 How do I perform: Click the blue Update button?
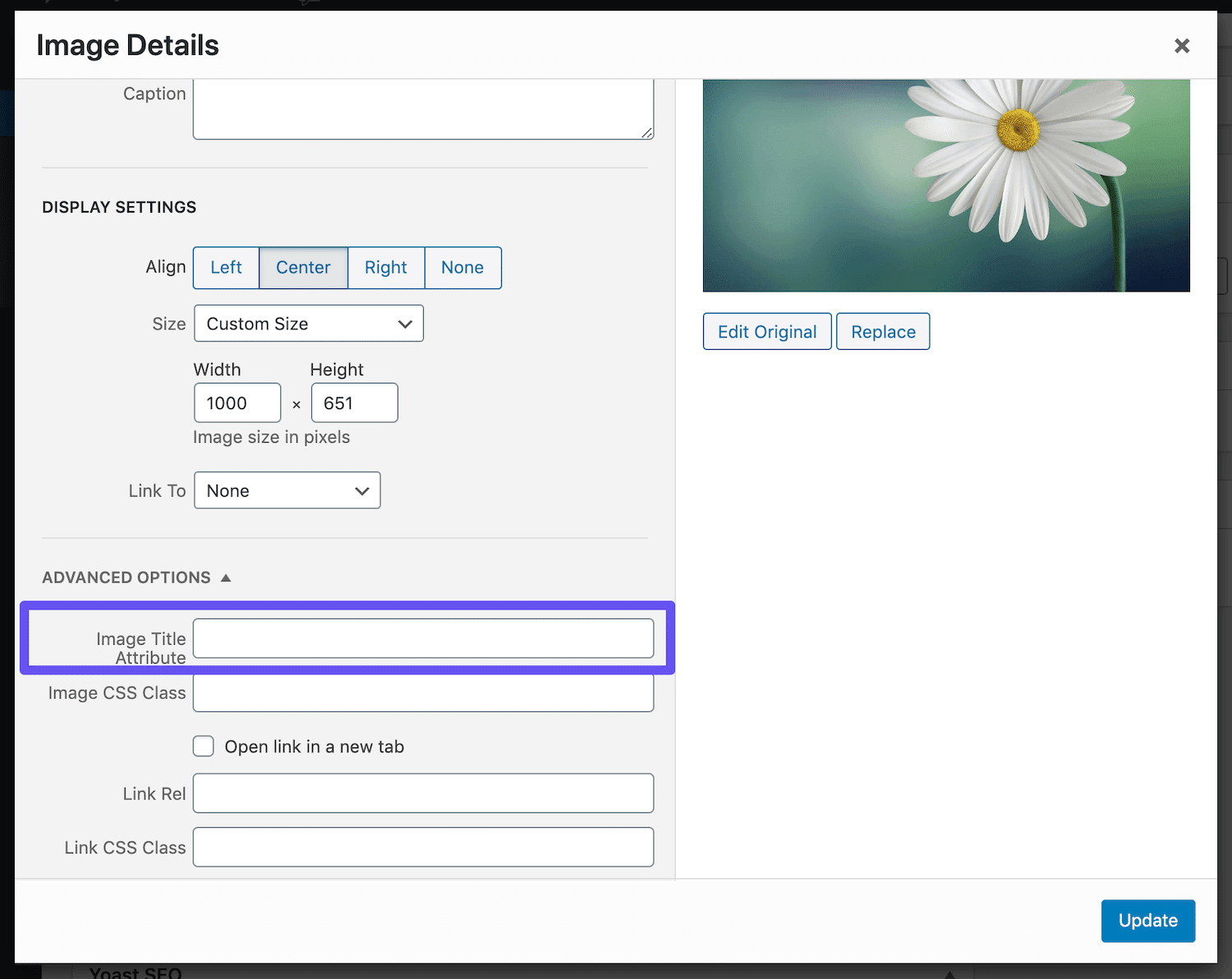point(1147,921)
